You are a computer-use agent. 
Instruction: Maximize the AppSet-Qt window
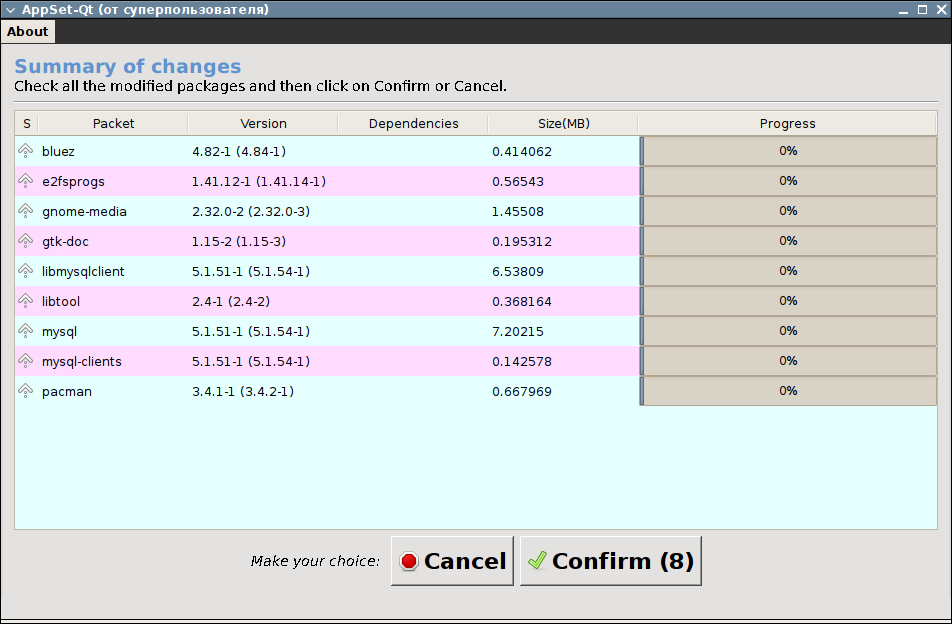coord(922,10)
